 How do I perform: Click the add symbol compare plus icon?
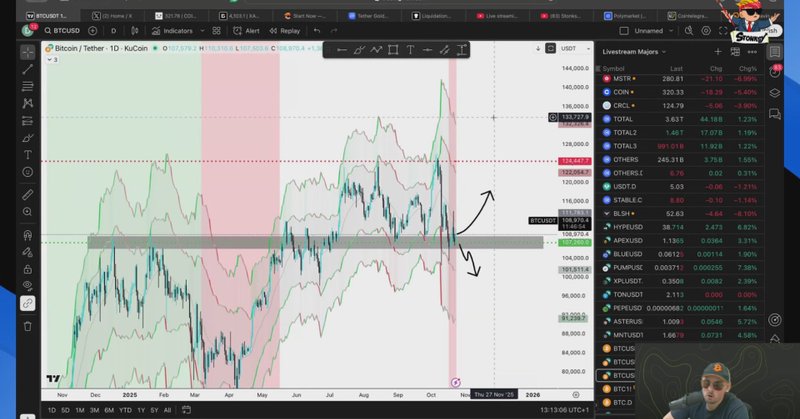[92, 31]
